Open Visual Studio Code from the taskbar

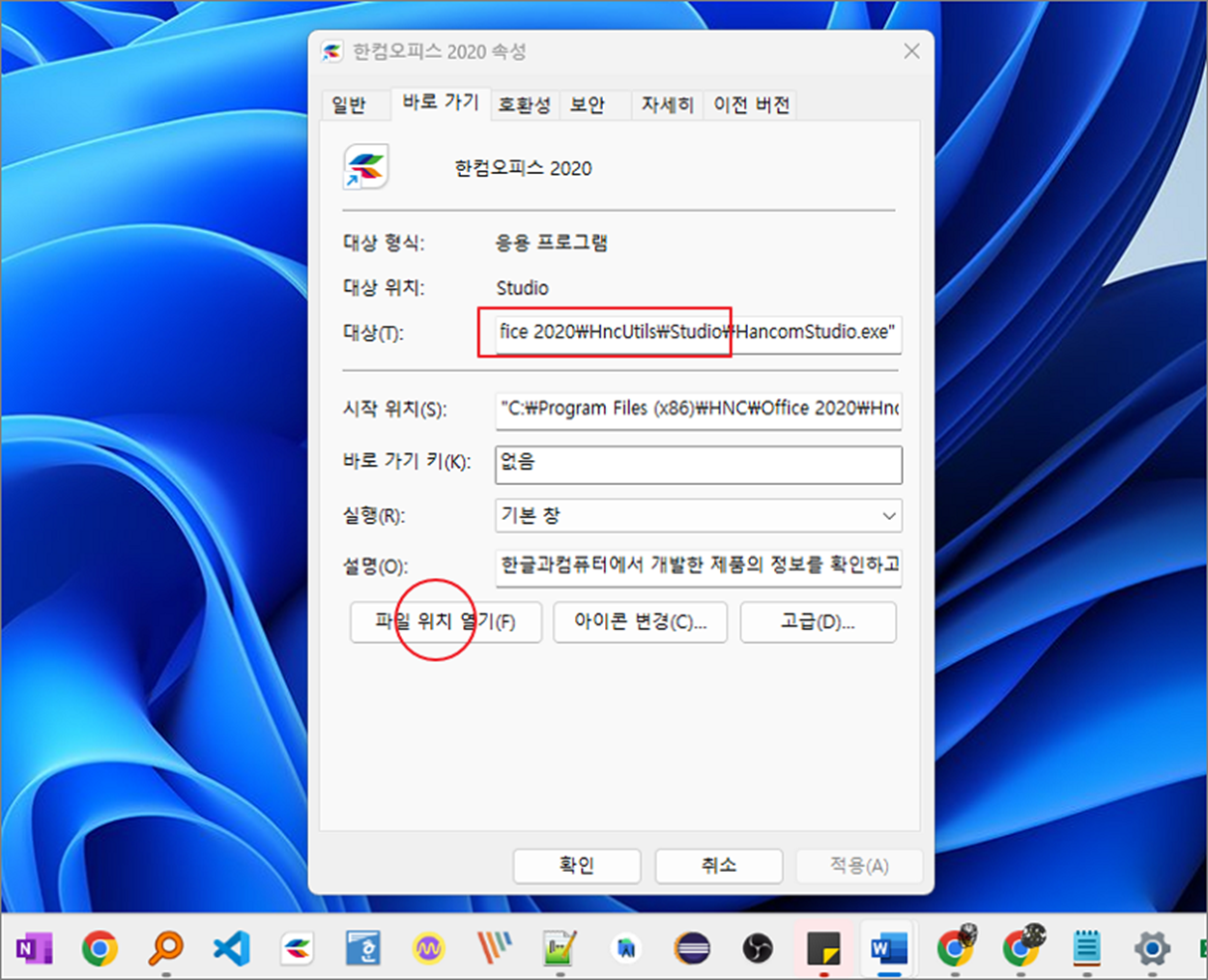coord(231,948)
